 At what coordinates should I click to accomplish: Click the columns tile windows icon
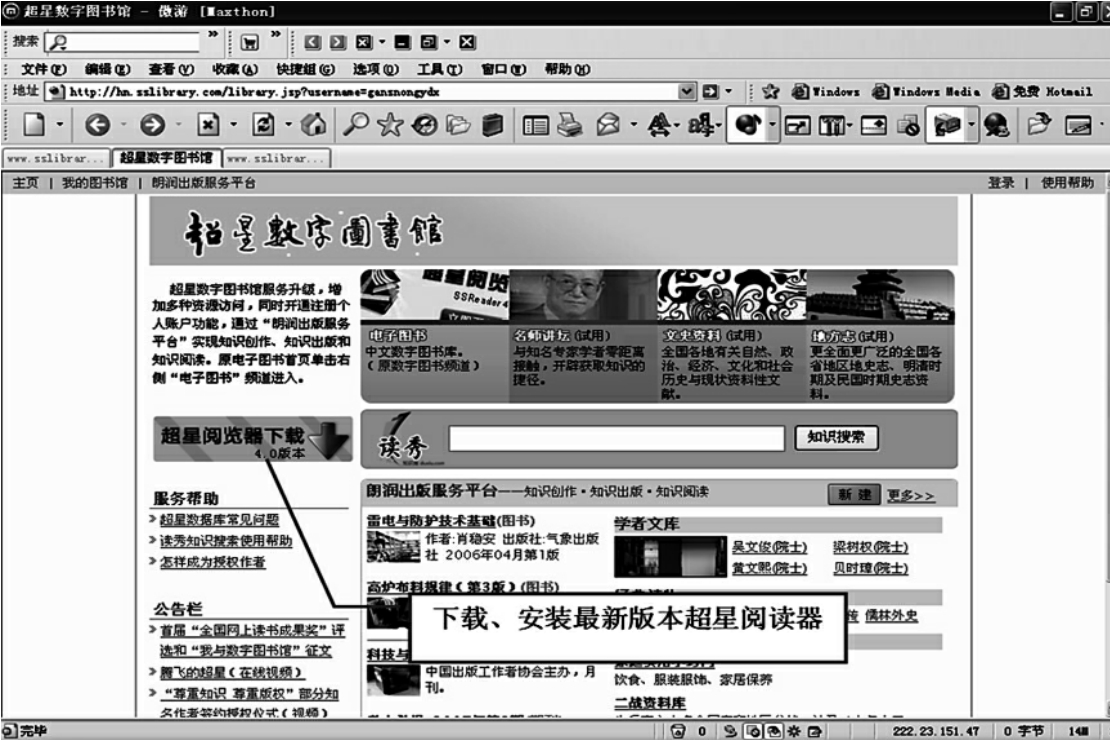pyautogui.click(x=832, y=126)
